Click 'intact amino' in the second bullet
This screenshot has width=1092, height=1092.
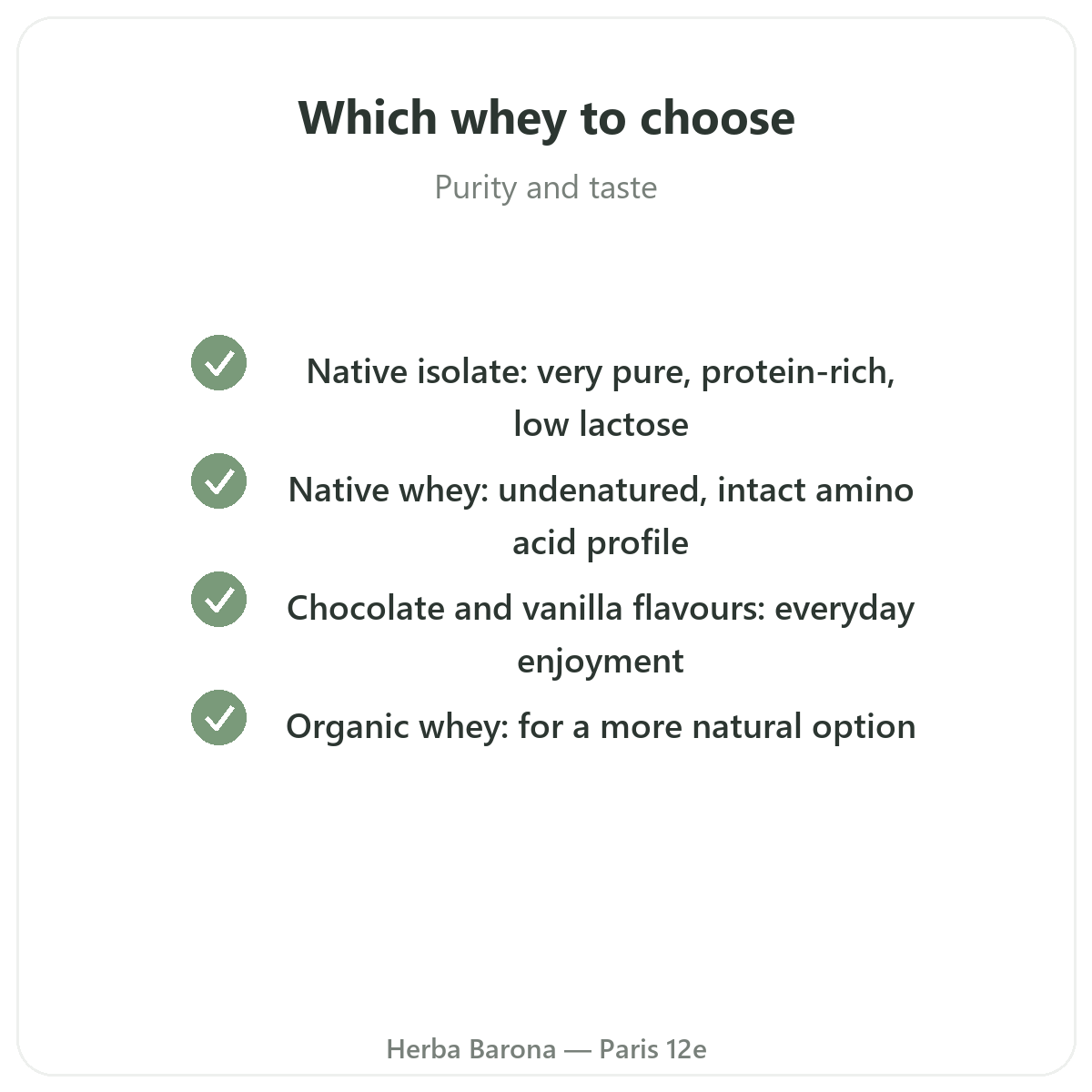coord(815,490)
